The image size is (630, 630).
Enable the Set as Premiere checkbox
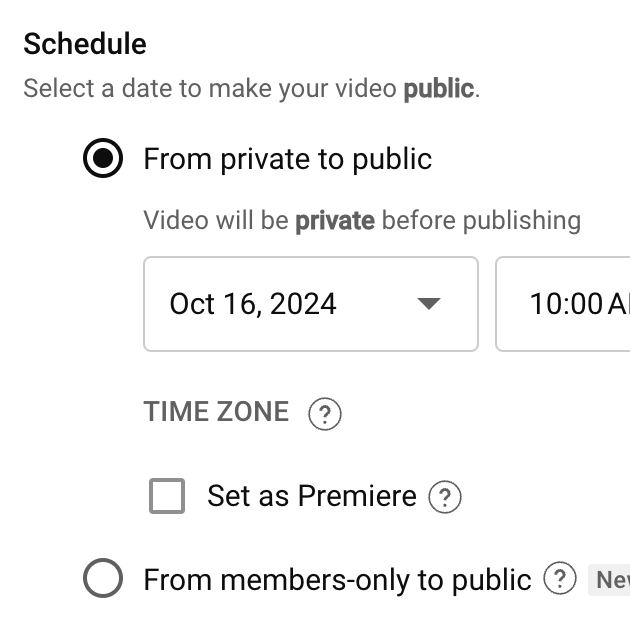[167, 496]
